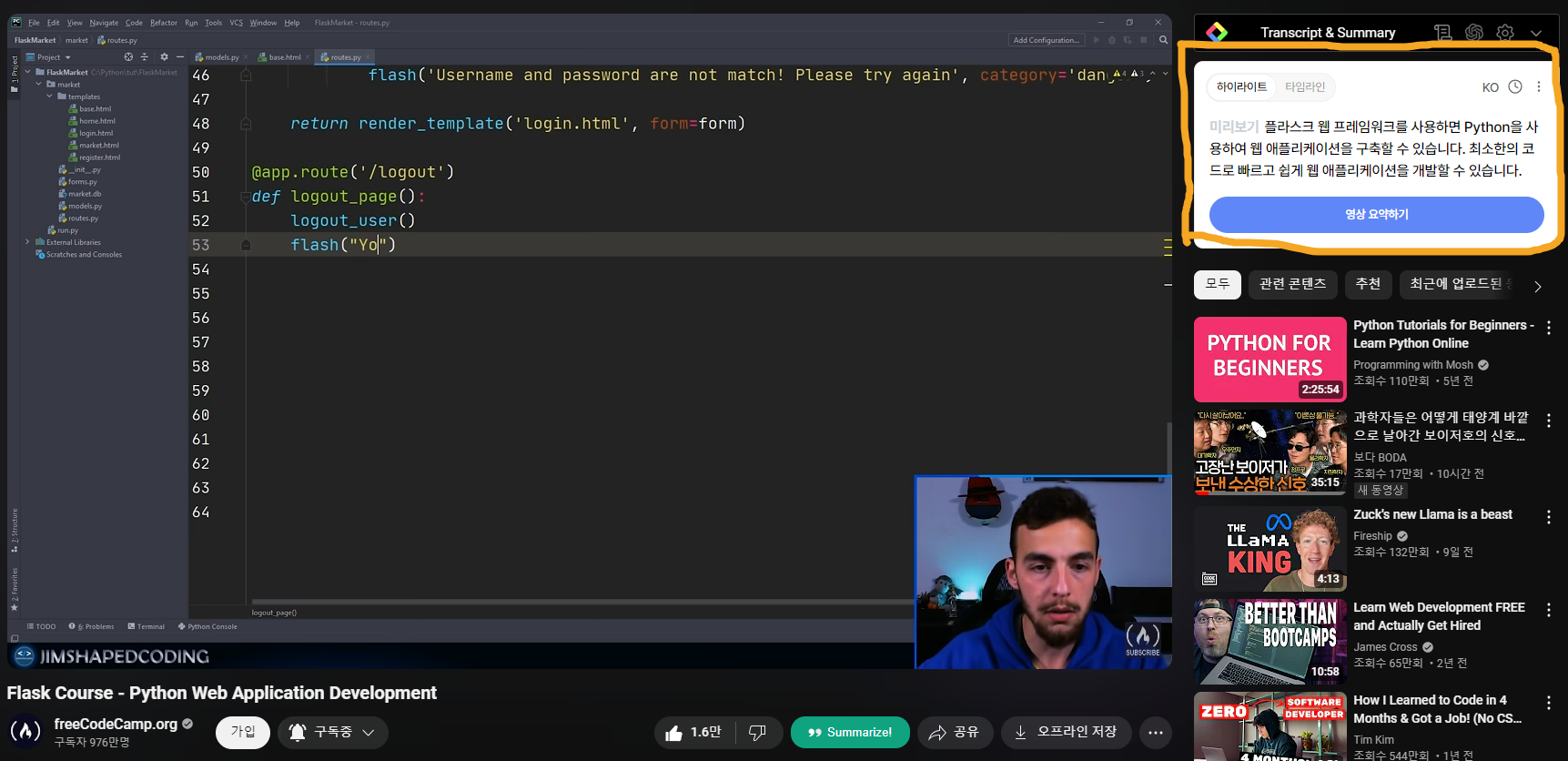Click the search magnifier icon in PyCharm toolbar
Screen dimensions: 1568x761
1163,40
